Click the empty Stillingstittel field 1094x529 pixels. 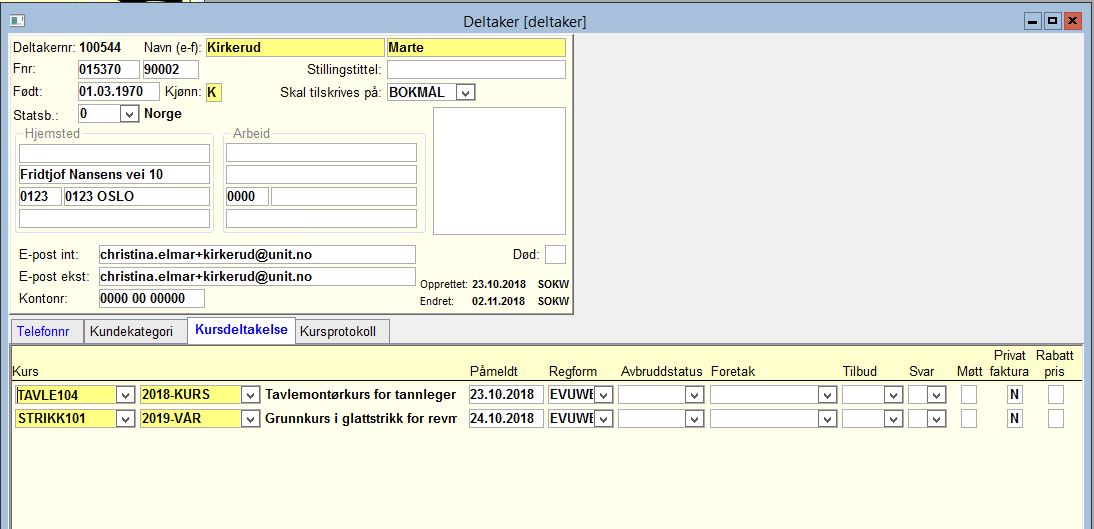click(x=477, y=70)
